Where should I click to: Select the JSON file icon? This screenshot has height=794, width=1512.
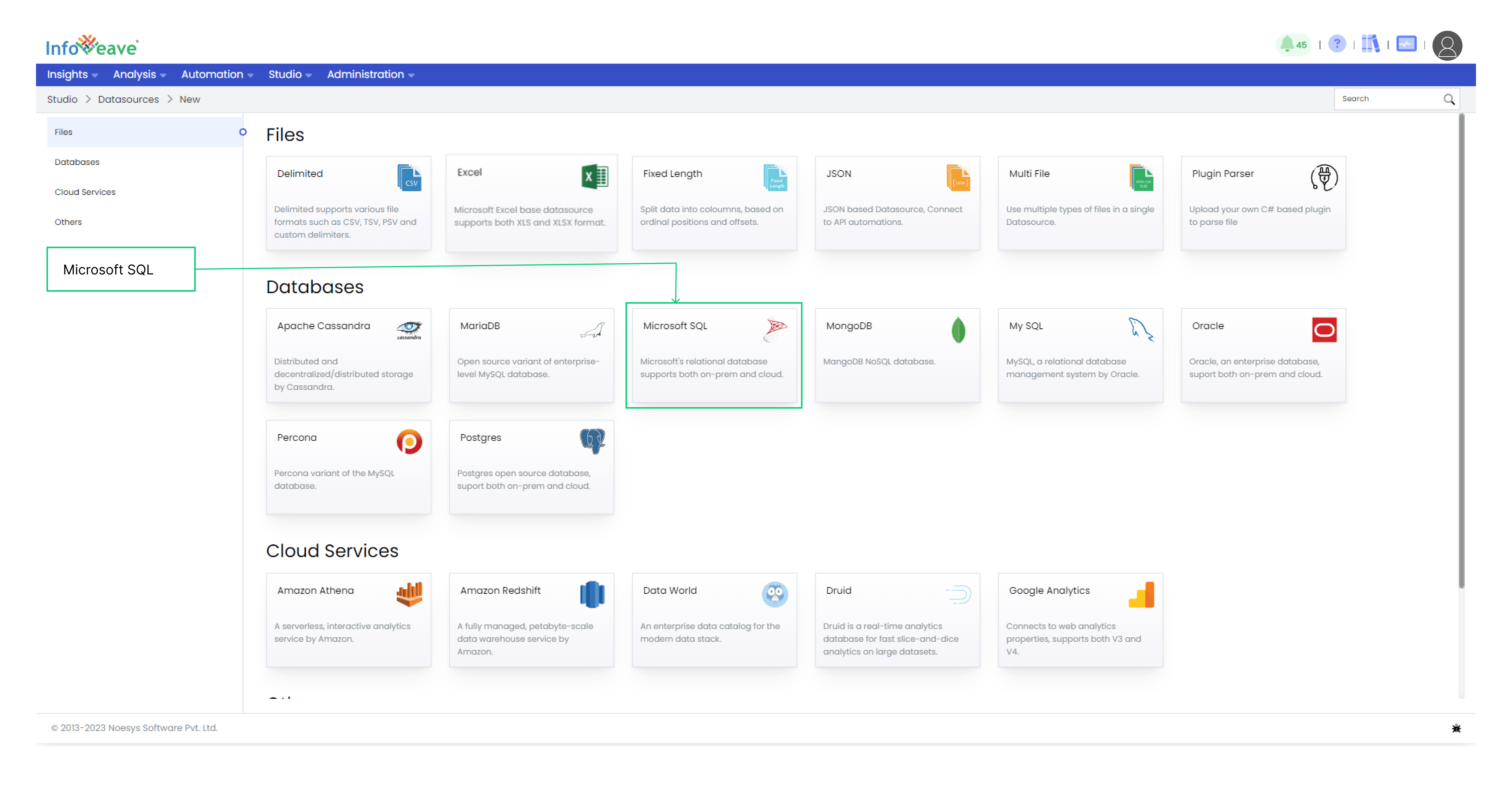click(x=958, y=178)
